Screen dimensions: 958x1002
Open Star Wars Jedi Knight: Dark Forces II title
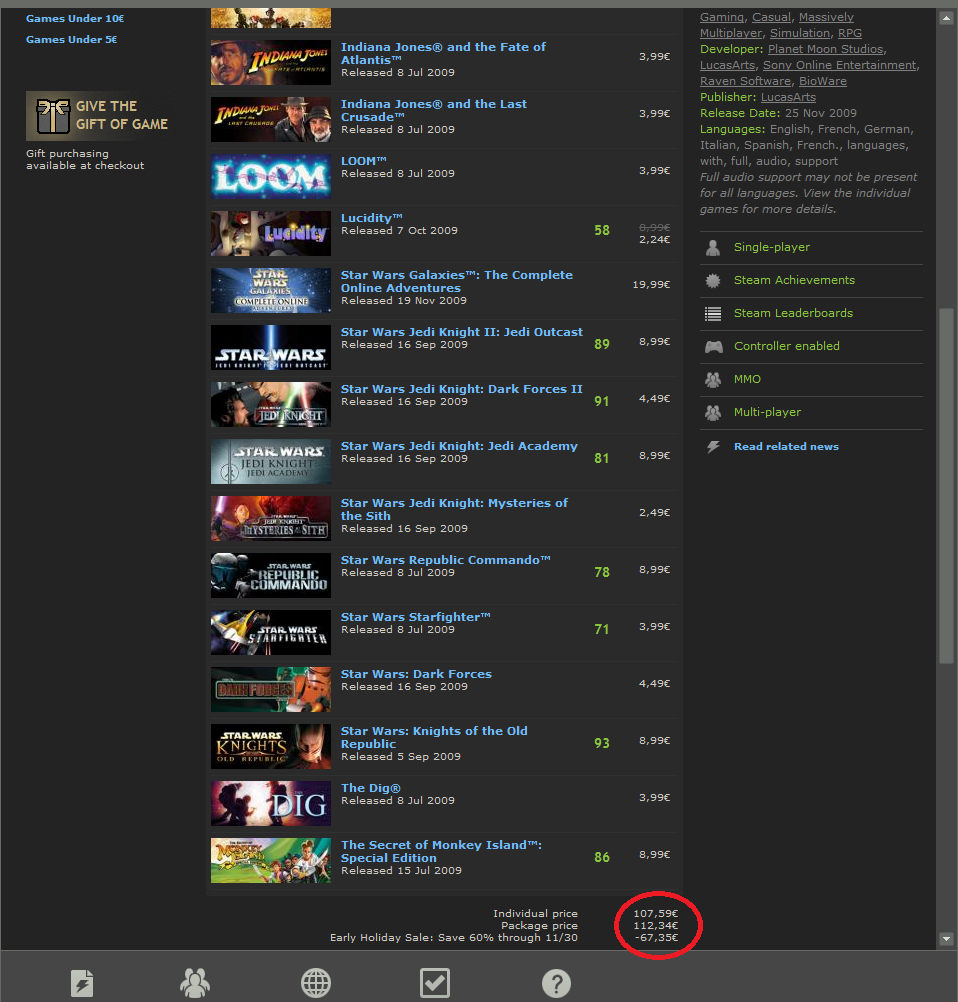pos(461,389)
